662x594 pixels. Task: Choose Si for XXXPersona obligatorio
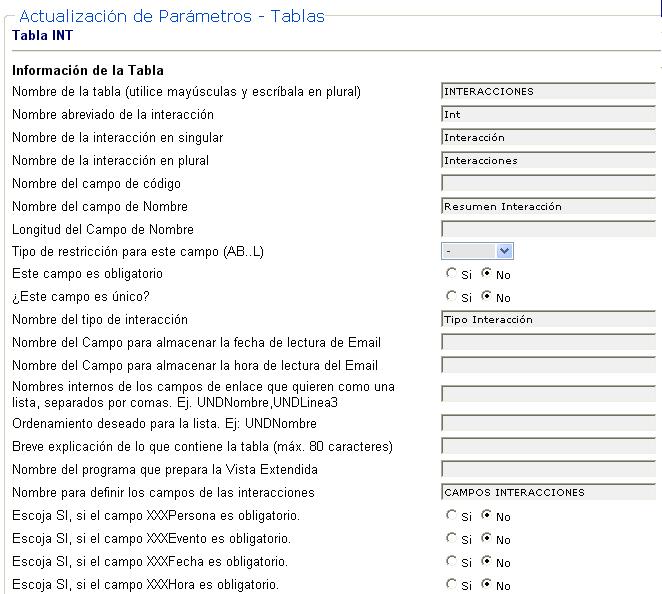tap(452, 516)
